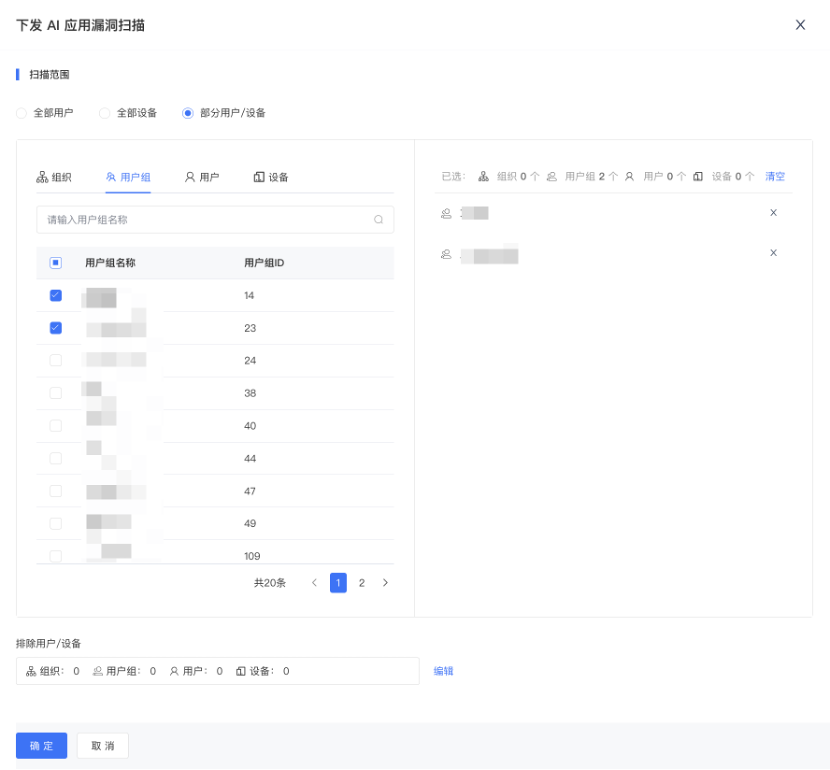Screen dimensions: 830x770
Task: Click the 用户组 2 个 count text
Action: (x=591, y=177)
